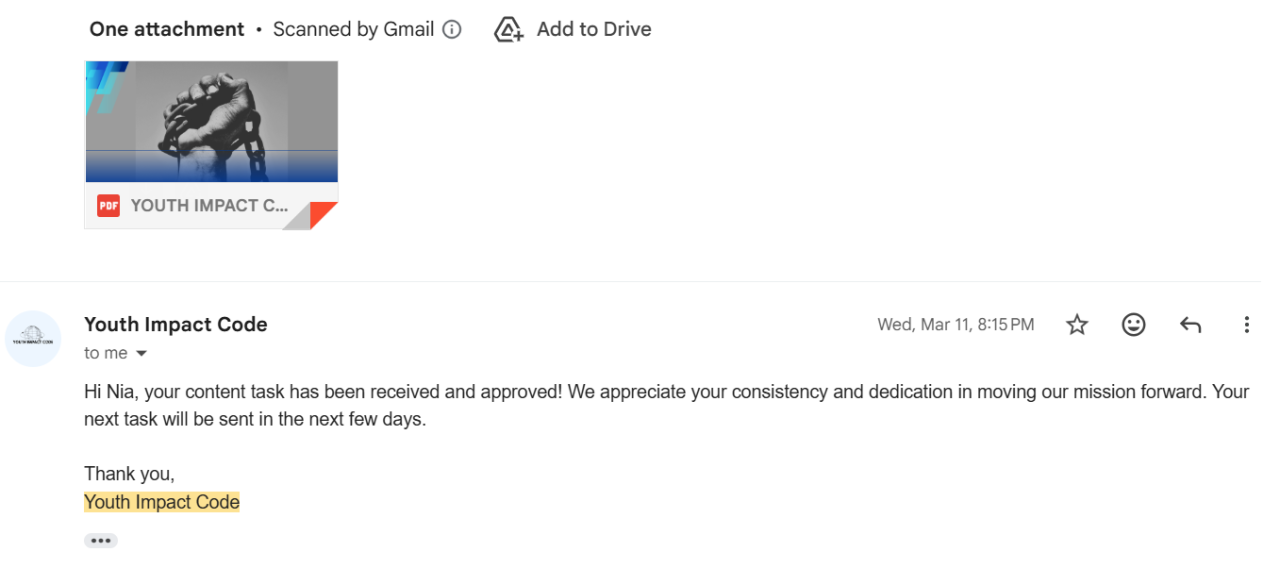Expand recipient details arrow next to 'to me'
Viewport: 1280px width, 585px height.
141,354
